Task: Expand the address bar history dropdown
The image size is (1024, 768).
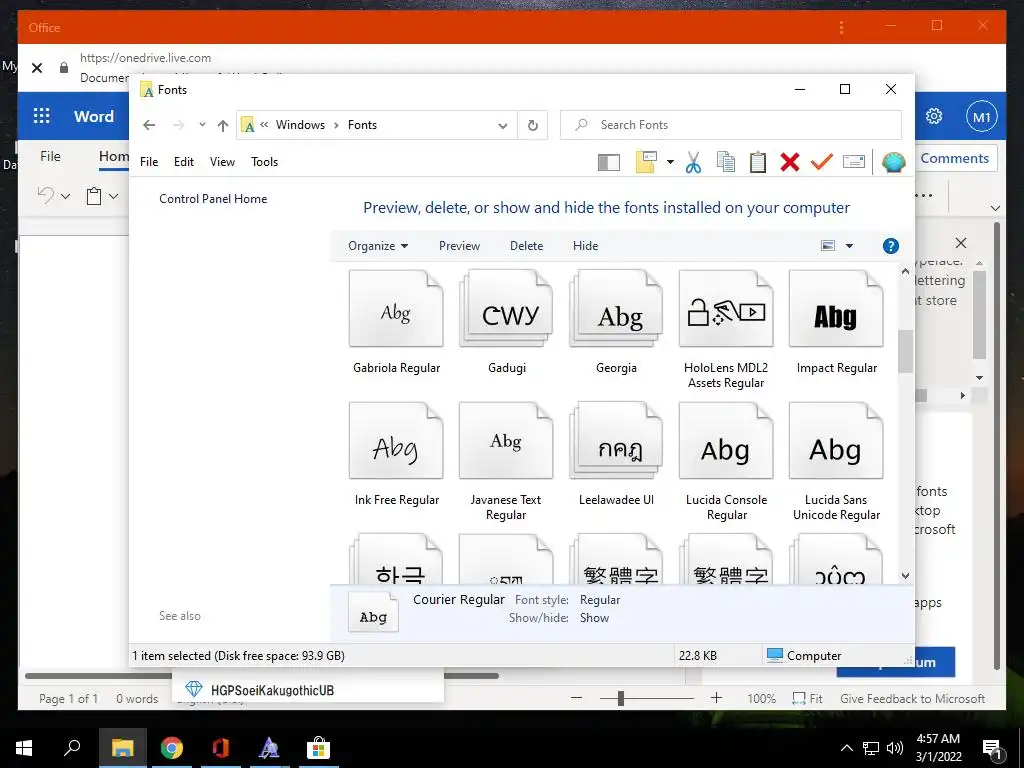Action: pyautogui.click(x=503, y=125)
